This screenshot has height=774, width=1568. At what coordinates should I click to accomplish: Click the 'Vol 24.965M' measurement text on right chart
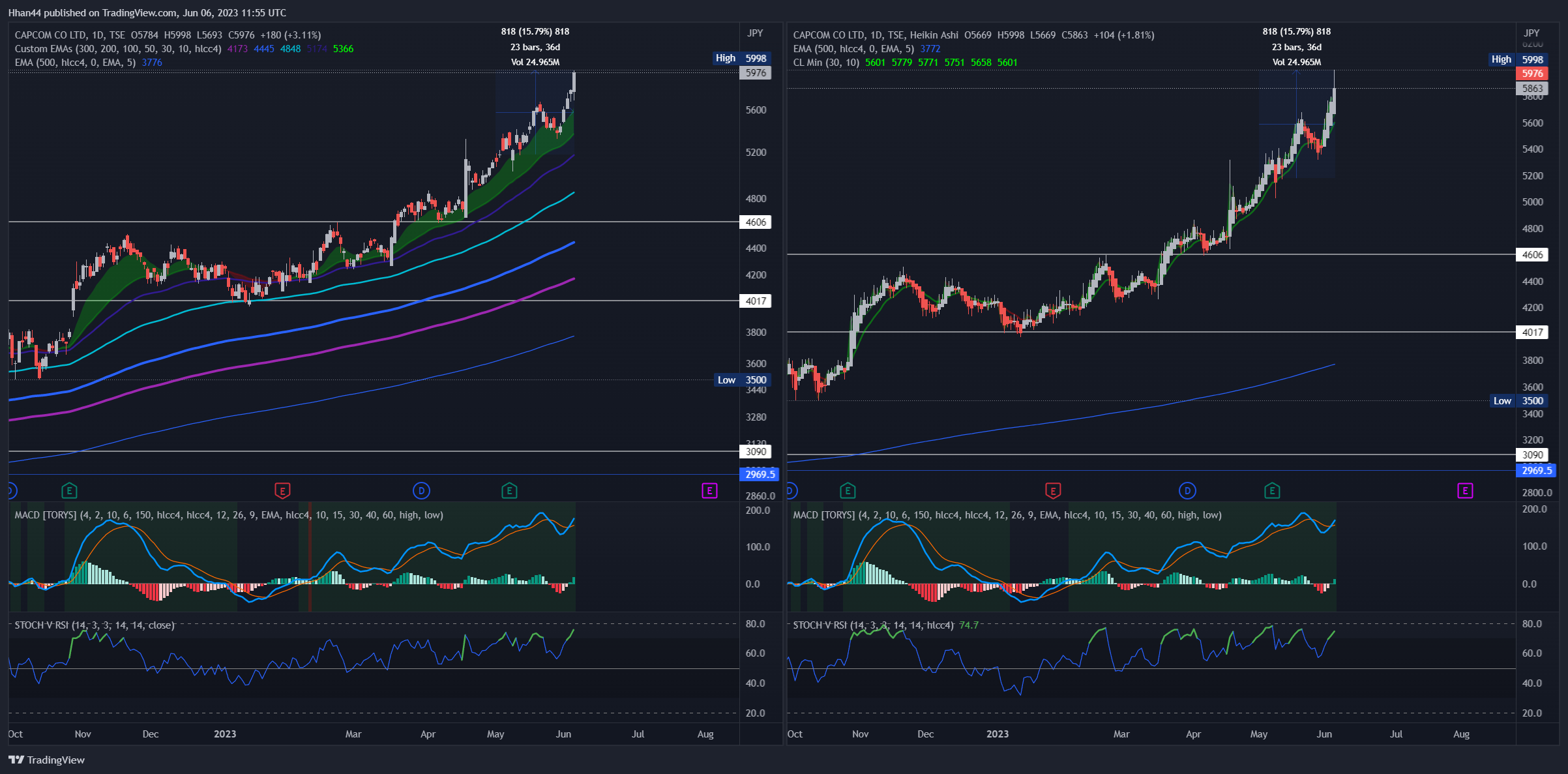[1297, 63]
